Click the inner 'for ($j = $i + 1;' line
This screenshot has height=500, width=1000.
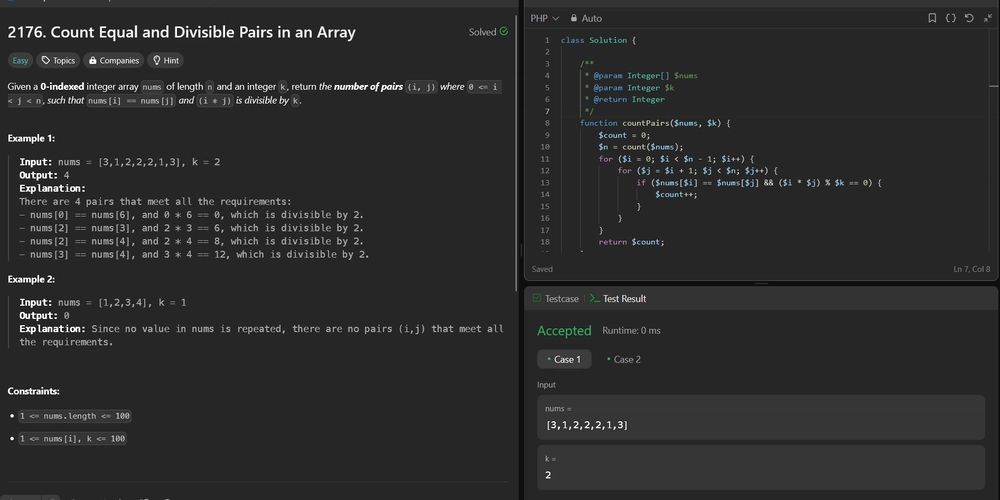[x=698, y=171]
